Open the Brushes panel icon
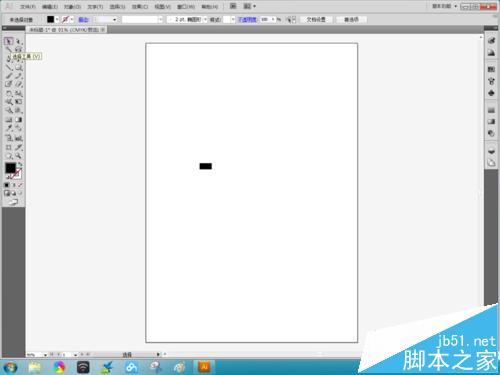This screenshot has height=375, width=500. click(x=491, y=81)
